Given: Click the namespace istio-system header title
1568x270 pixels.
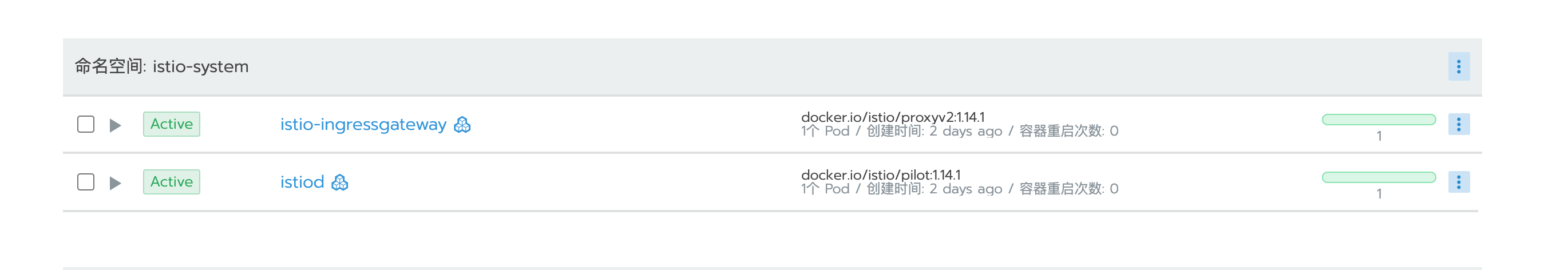Looking at the screenshot, I should [162, 66].
